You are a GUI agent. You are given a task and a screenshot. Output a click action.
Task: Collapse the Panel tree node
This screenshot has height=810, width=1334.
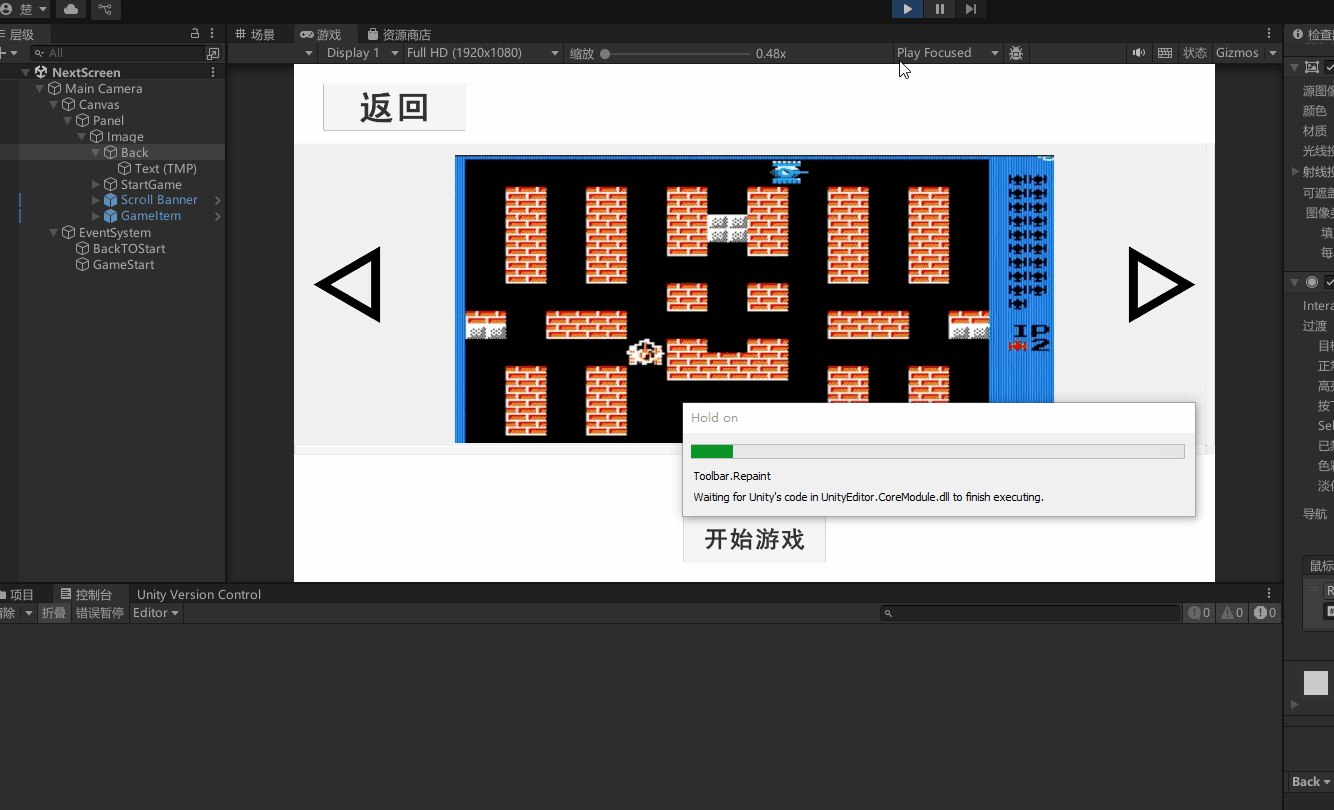[67, 120]
